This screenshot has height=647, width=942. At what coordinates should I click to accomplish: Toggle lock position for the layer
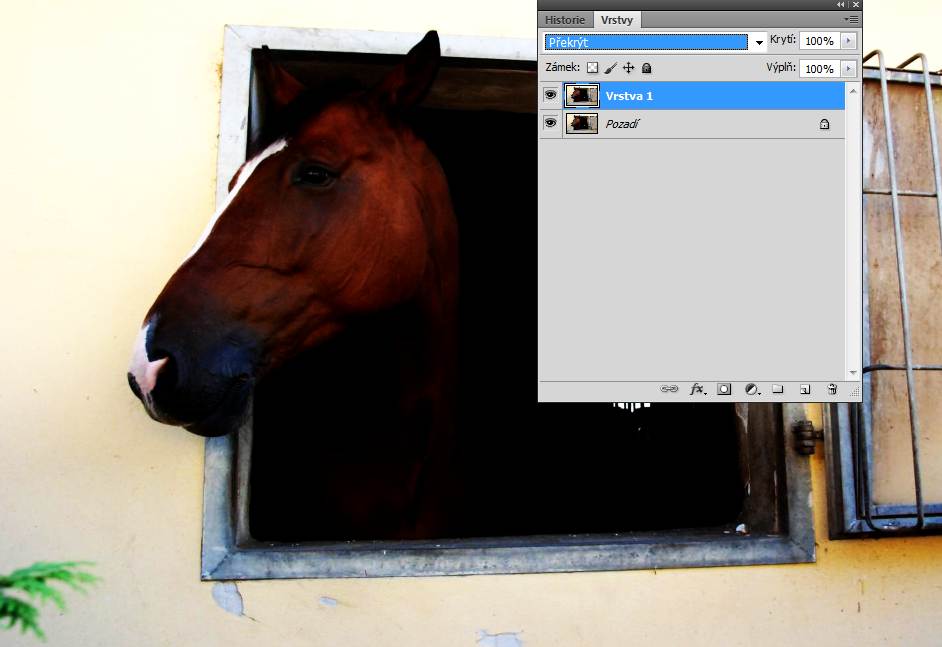coord(628,68)
